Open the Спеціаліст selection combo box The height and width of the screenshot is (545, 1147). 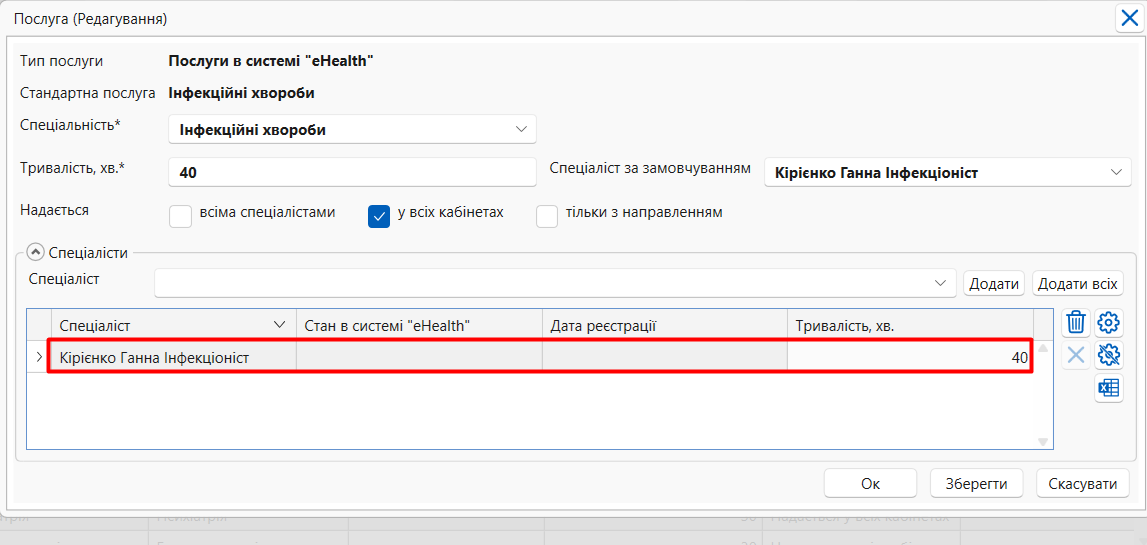click(555, 283)
